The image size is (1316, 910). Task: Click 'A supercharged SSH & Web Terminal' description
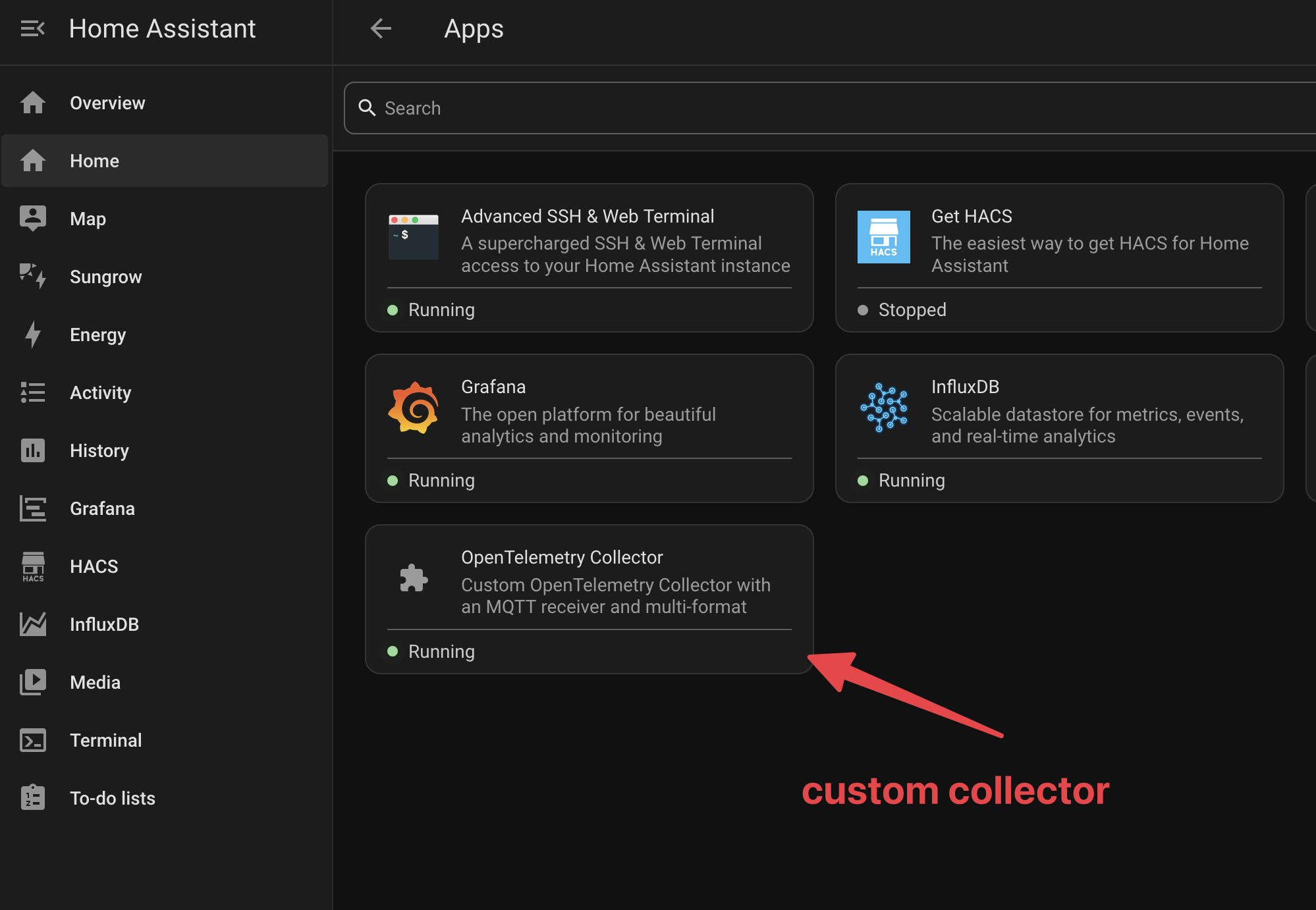click(x=626, y=254)
